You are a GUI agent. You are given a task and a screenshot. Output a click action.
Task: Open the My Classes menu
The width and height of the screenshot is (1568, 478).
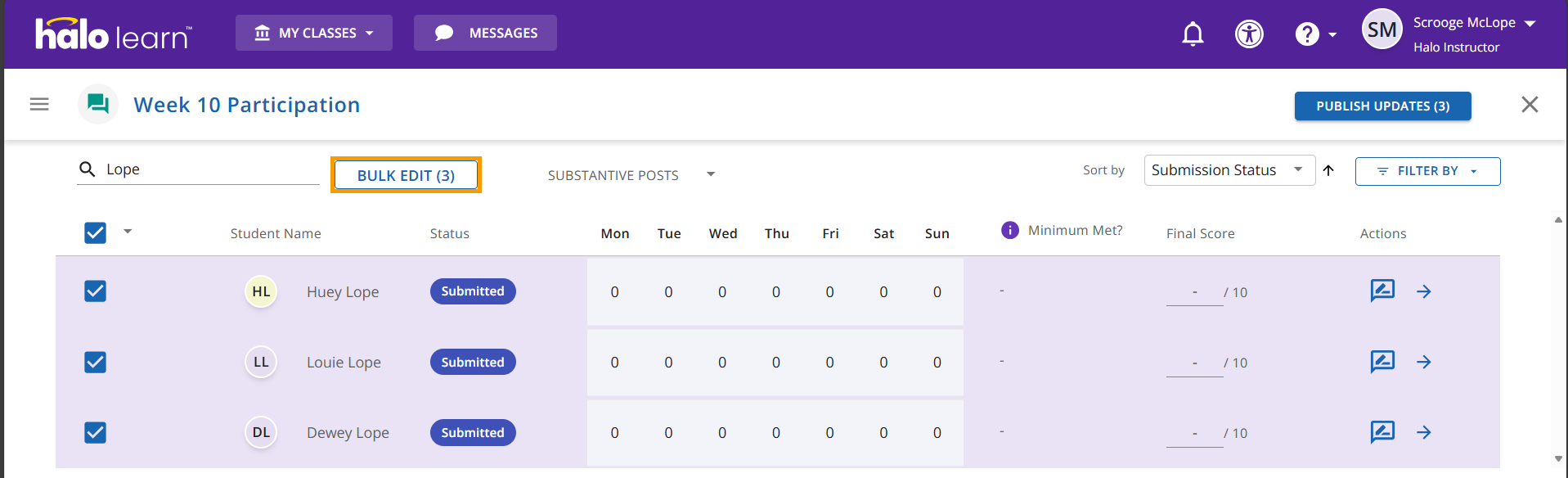[314, 33]
